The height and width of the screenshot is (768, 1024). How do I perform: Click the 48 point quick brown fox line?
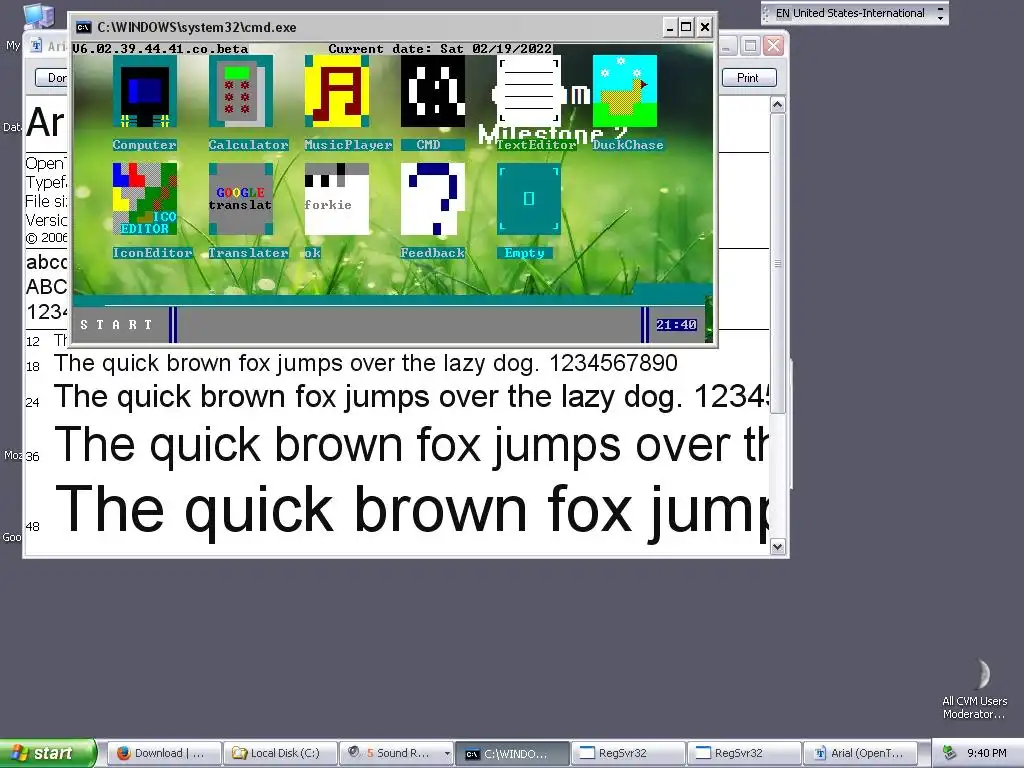coord(411,511)
